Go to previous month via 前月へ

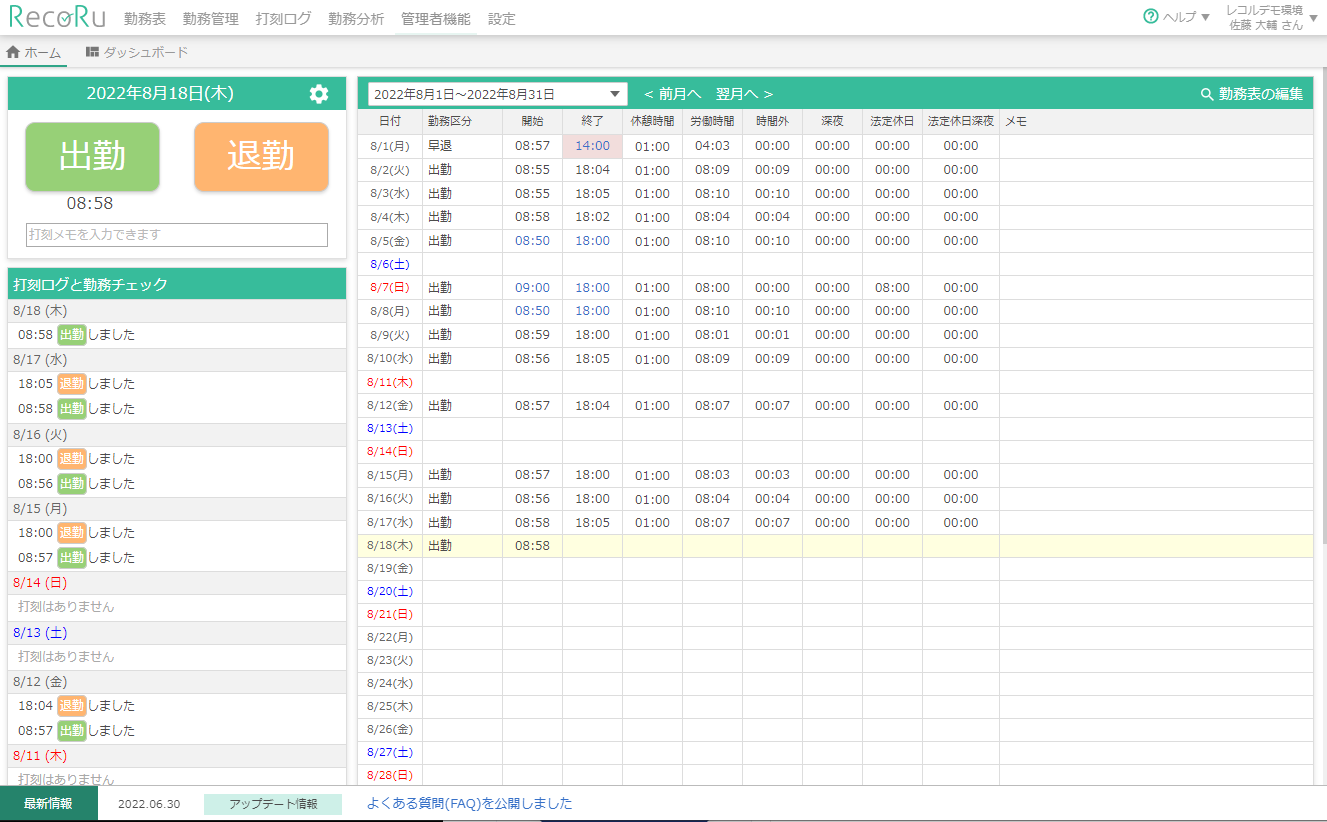click(x=672, y=94)
